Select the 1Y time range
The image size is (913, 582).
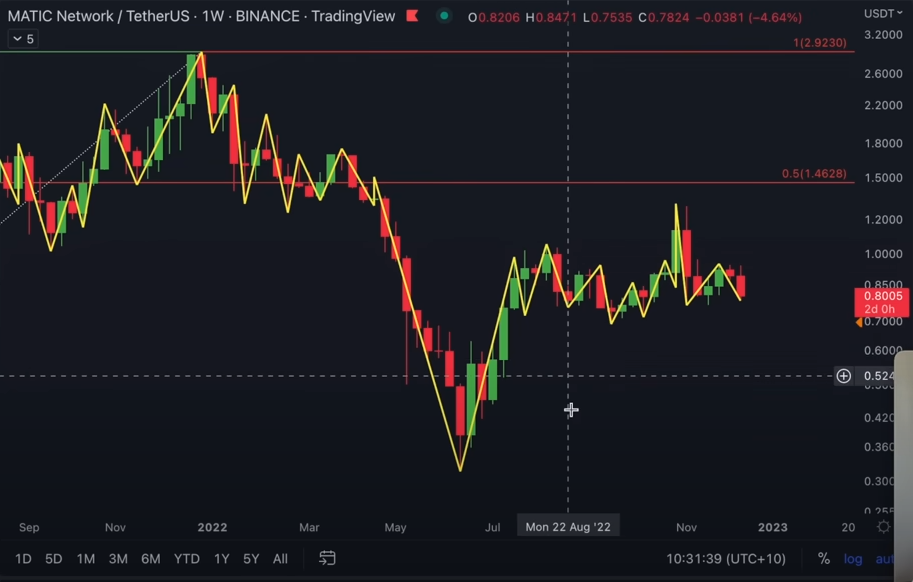click(x=222, y=559)
